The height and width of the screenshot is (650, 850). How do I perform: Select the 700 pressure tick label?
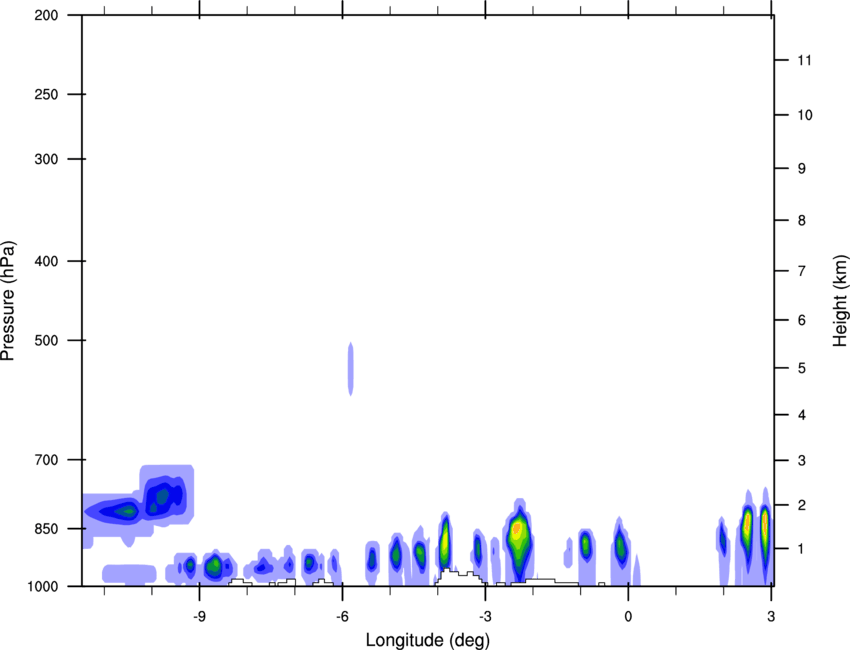click(46, 459)
